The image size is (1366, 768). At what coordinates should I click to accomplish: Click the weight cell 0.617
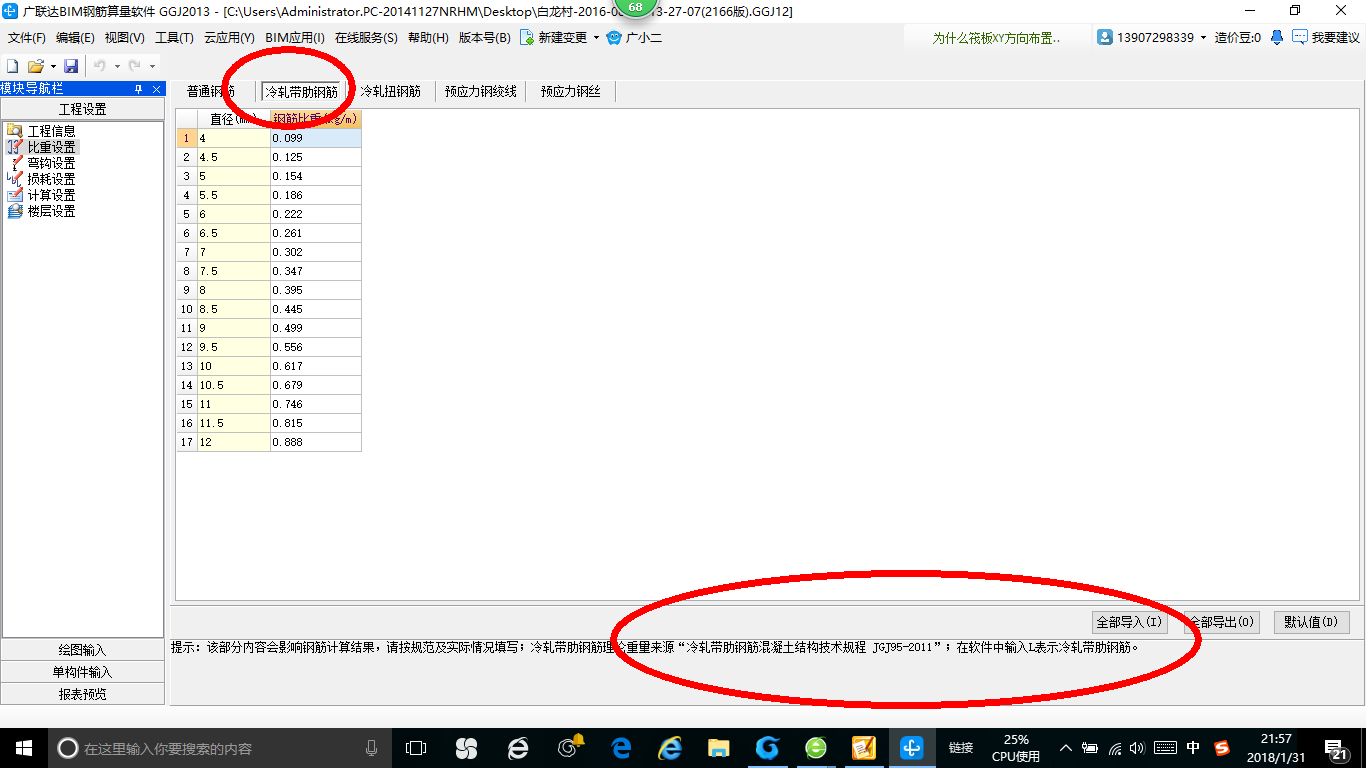click(x=315, y=366)
